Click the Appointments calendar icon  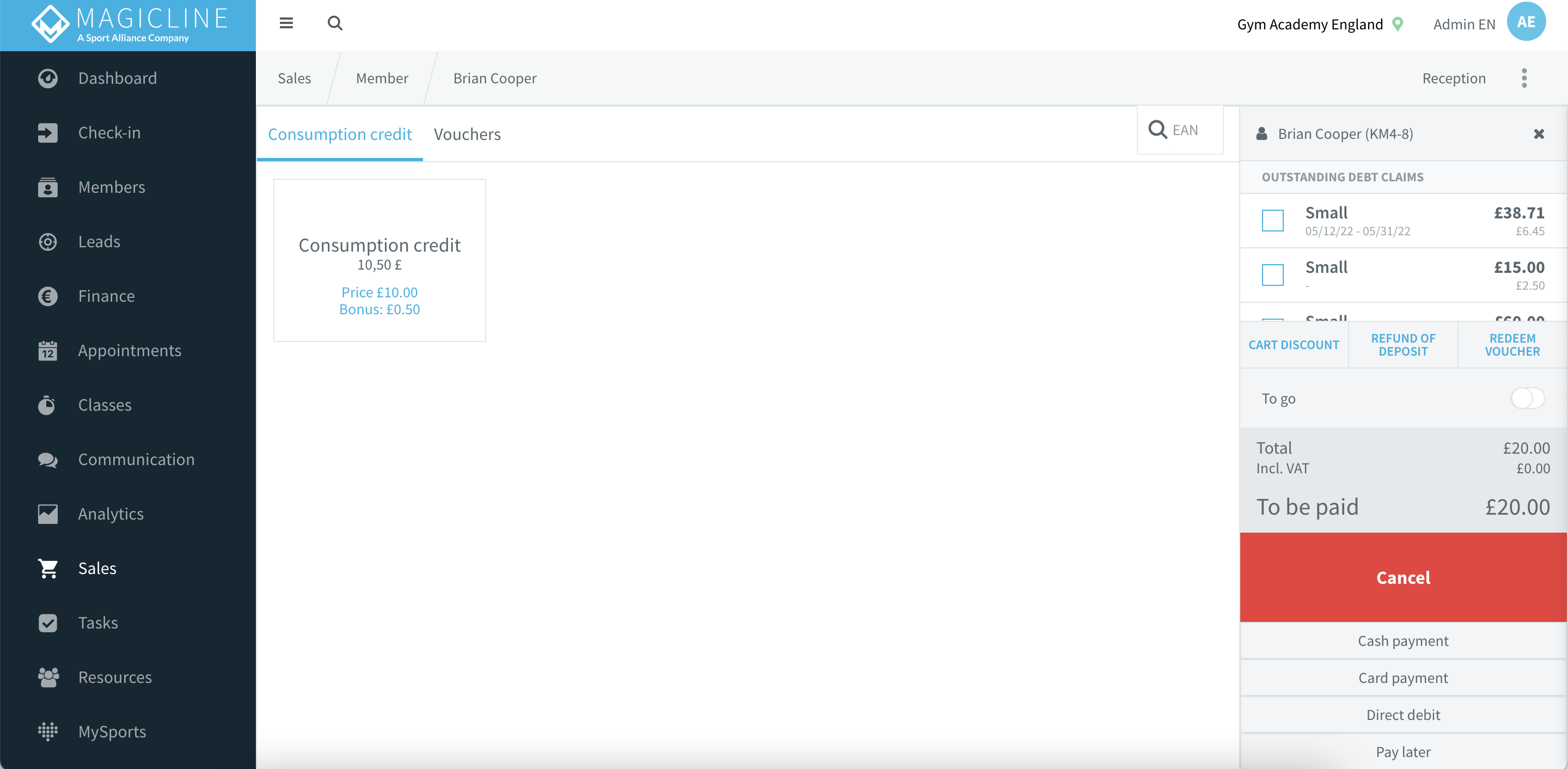47,351
